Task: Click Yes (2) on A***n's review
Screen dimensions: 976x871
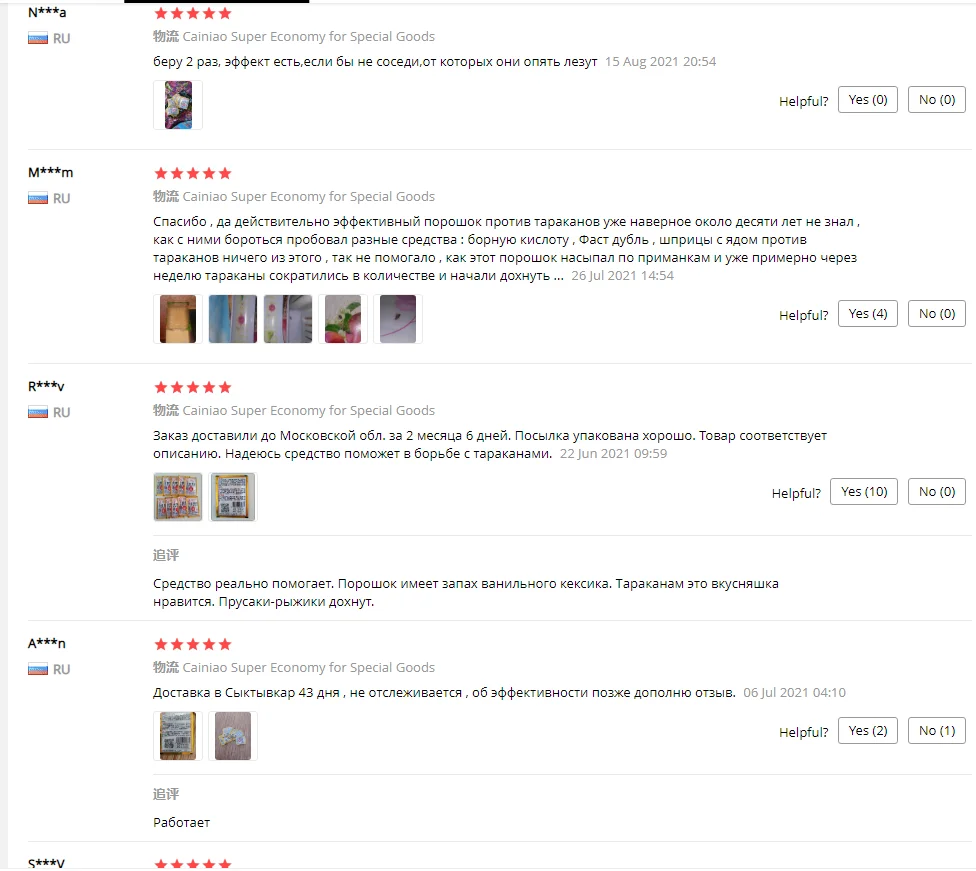Action: pyautogui.click(x=867, y=730)
